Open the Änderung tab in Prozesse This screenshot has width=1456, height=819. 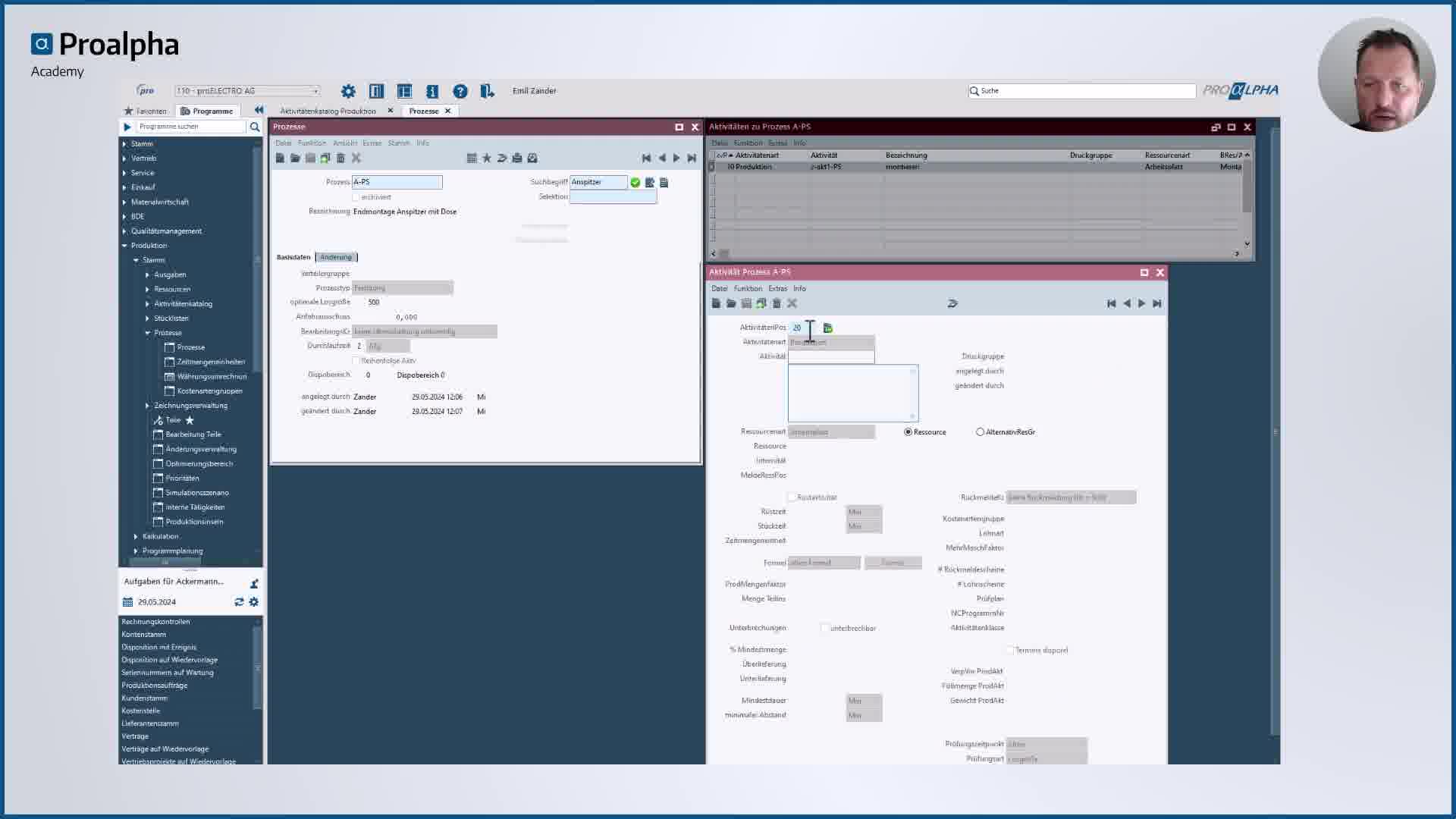coord(336,257)
